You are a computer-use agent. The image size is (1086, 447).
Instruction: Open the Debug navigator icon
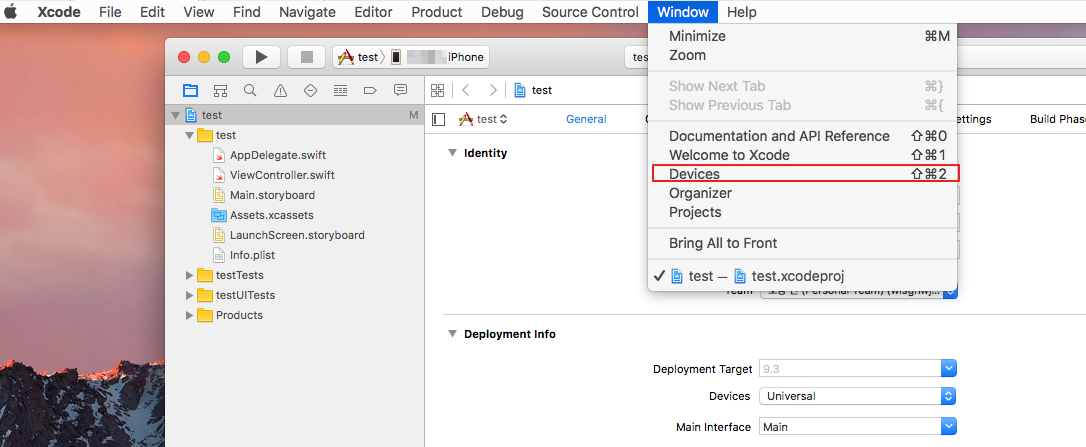point(340,91)
